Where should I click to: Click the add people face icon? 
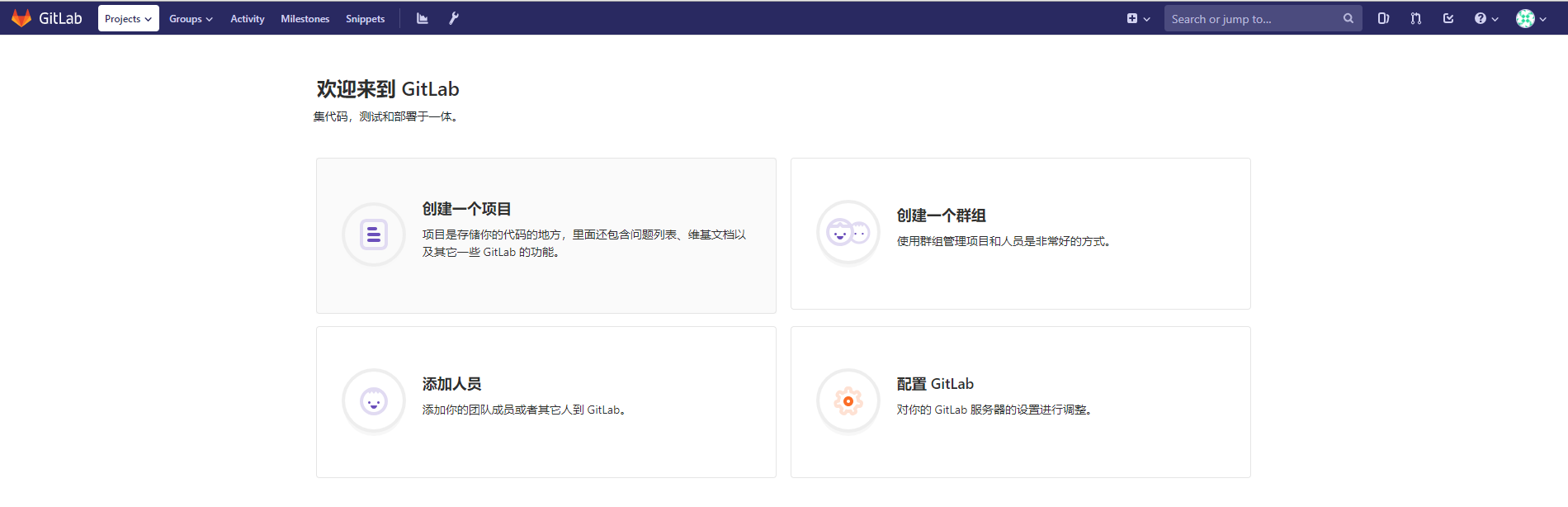373,402
